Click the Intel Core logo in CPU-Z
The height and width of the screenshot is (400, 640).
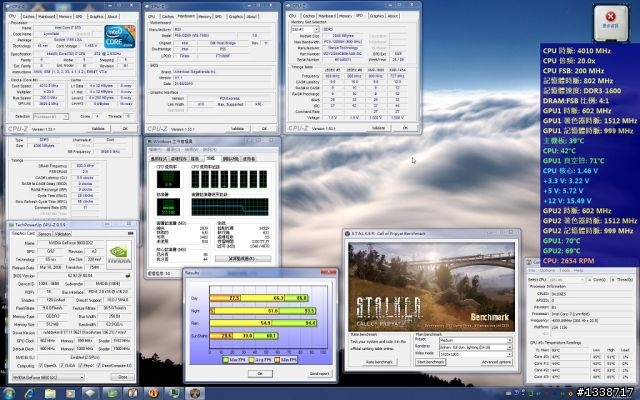(x=120, y=37)
